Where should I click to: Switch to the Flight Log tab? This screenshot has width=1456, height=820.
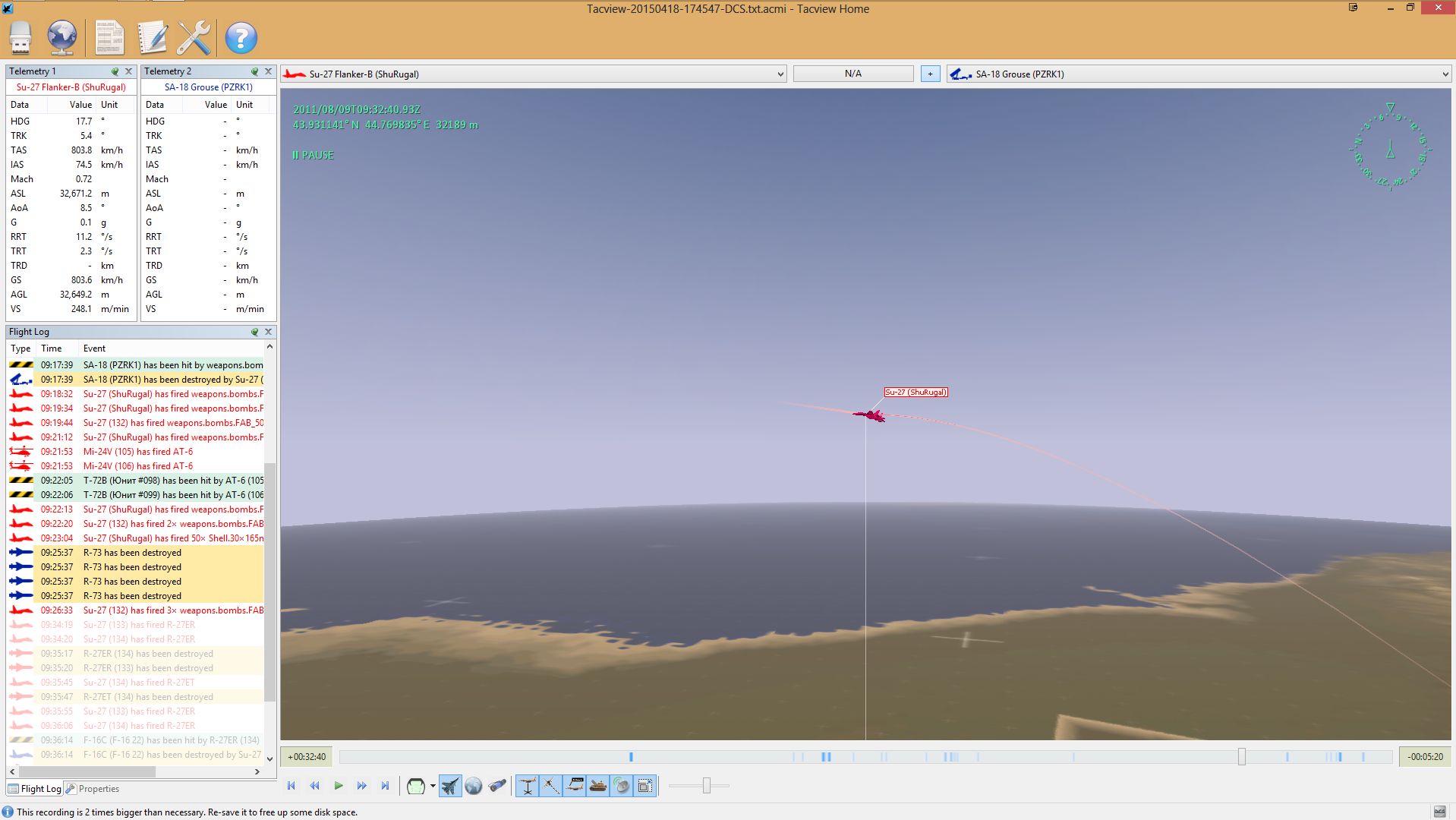pyautogui.click(x=35, y=789)
